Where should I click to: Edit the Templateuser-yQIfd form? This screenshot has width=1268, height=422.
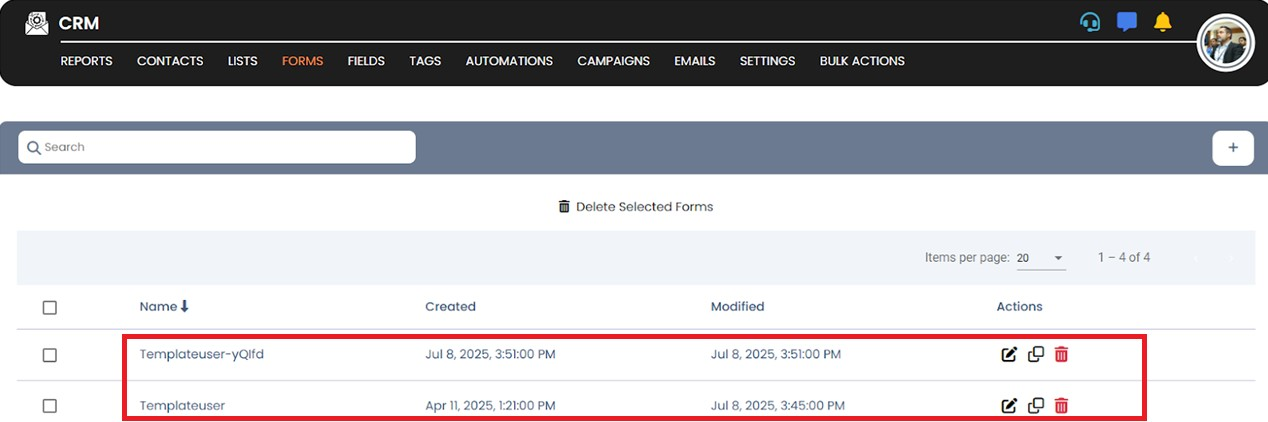(x=1010, y=354)
